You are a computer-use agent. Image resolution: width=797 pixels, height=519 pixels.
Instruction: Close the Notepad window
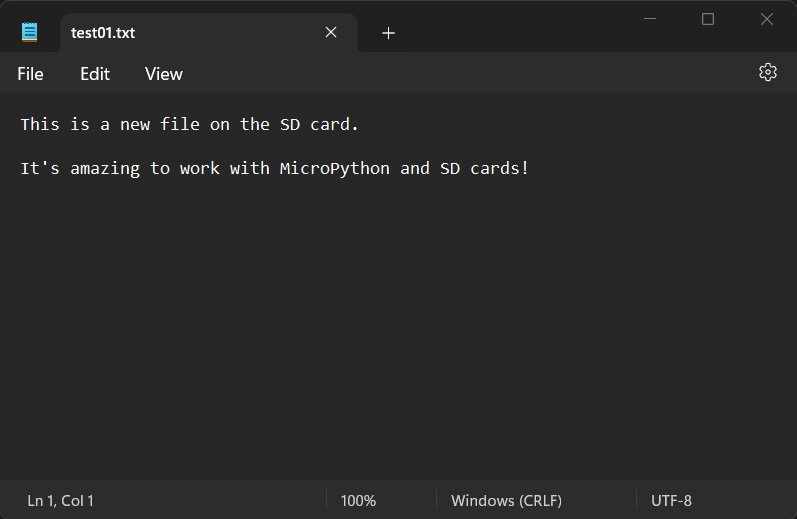pyautogui.click(x=767, y=19)
